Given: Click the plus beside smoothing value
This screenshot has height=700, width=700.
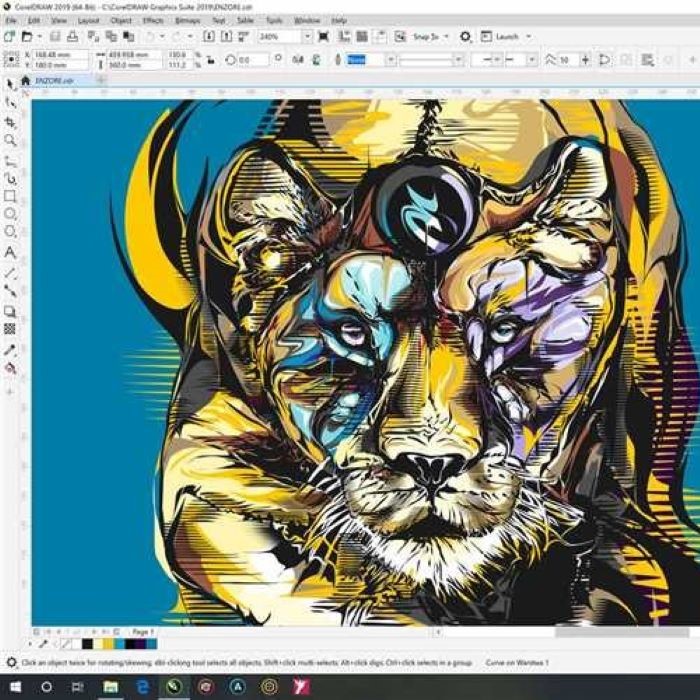Looking at the screenshot, I should click(x=585, y=60).
